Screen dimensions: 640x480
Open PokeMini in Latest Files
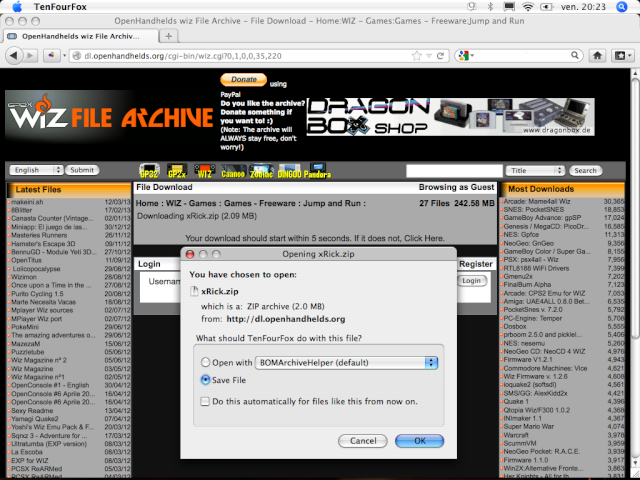click(25, 327)
